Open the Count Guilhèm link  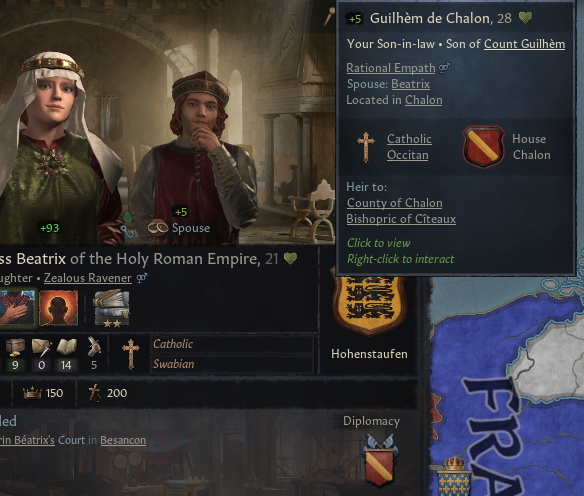point(524,44)
